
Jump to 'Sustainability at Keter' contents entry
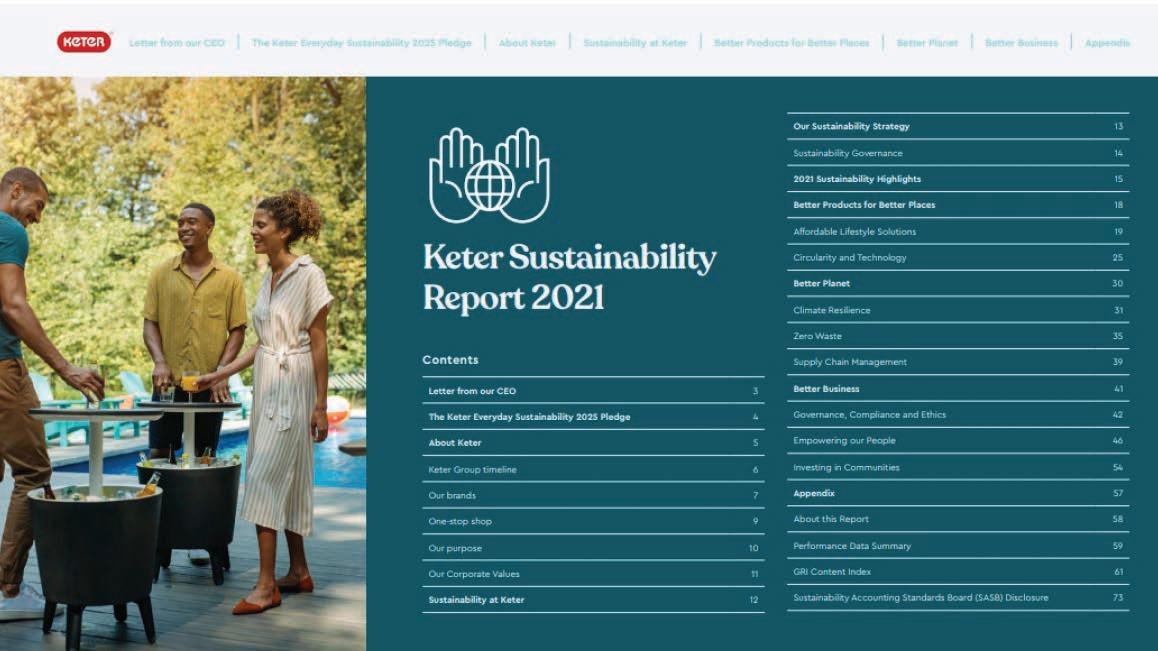[x=593, y=600]
